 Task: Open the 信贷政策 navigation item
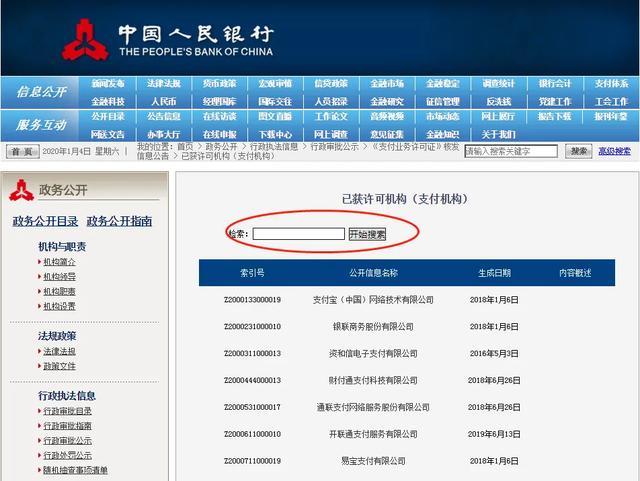coord(331,84)
